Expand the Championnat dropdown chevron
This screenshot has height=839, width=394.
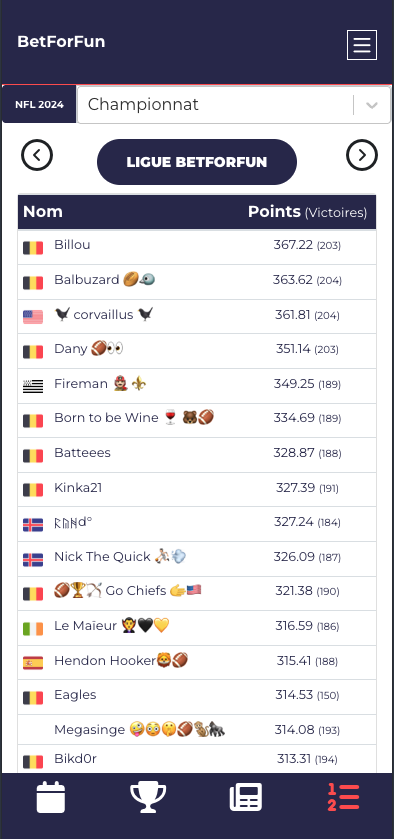tap(372, 105)
